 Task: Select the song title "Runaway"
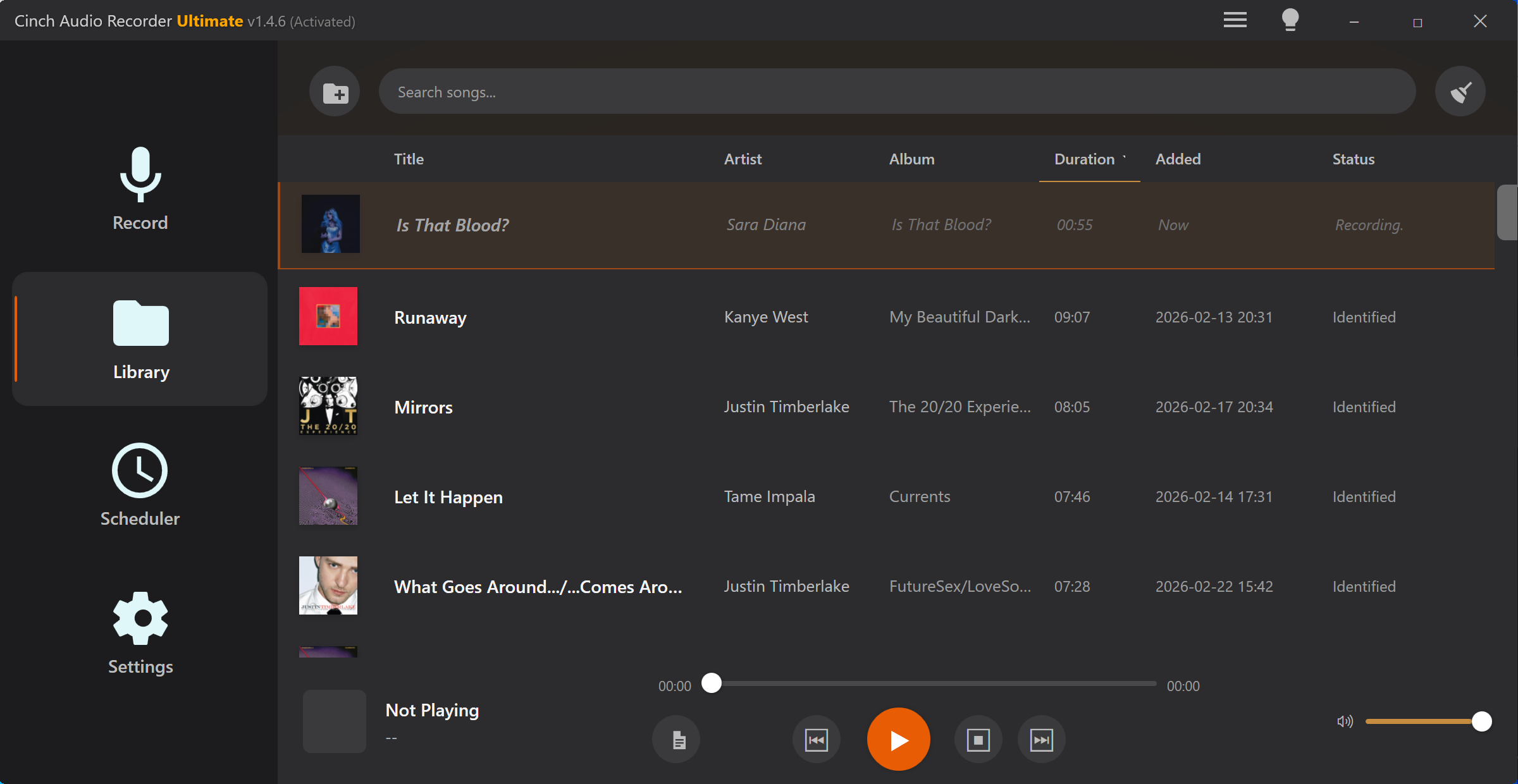tap(430, 317)
